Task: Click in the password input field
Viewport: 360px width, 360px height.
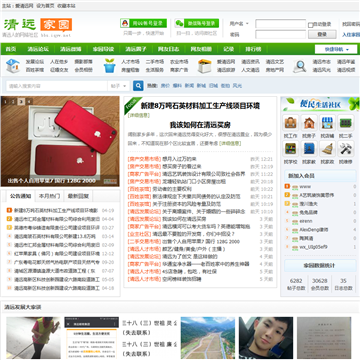Action: click(x=280, y=34)
